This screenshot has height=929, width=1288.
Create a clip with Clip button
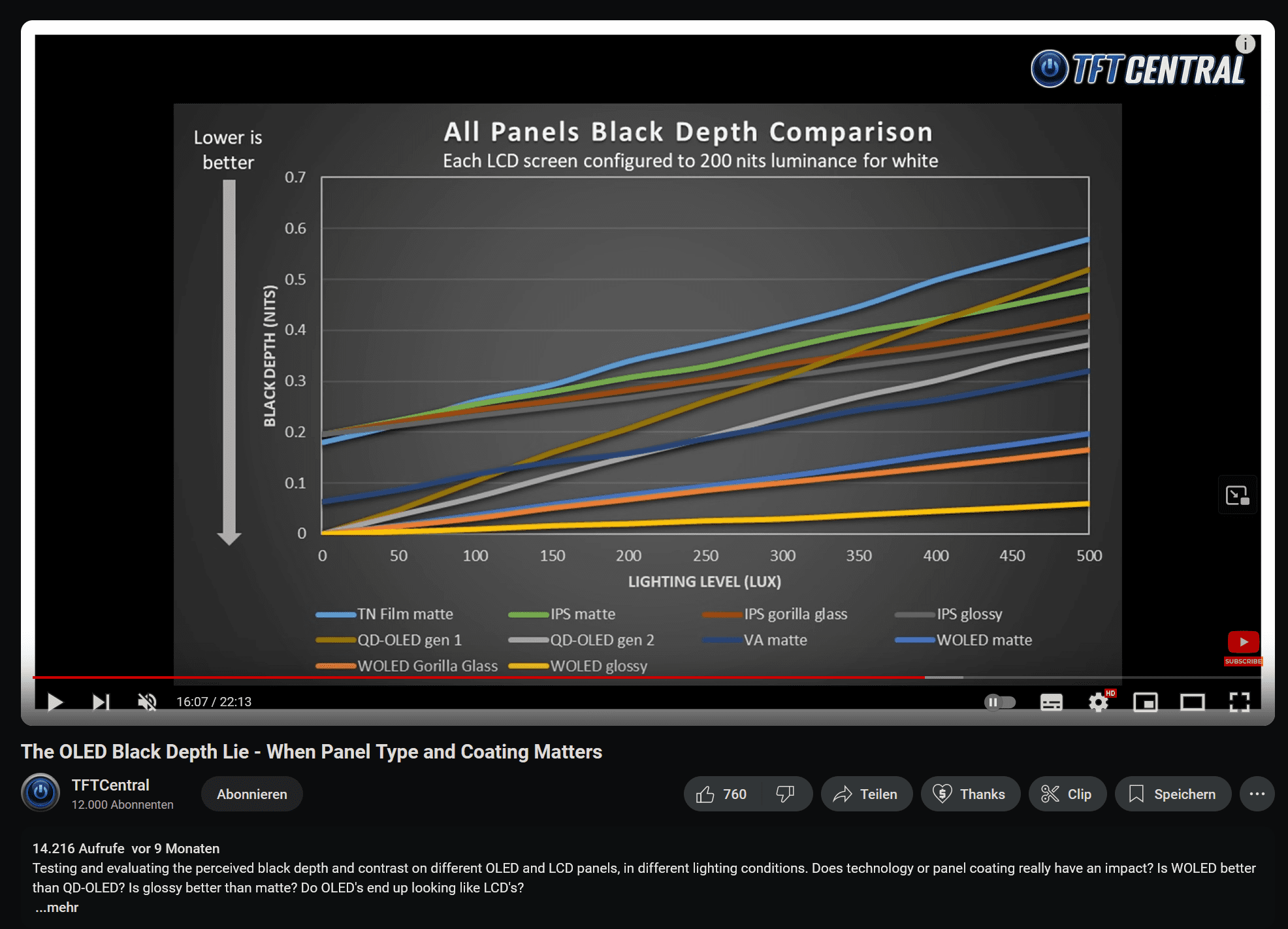point(1067,794)
